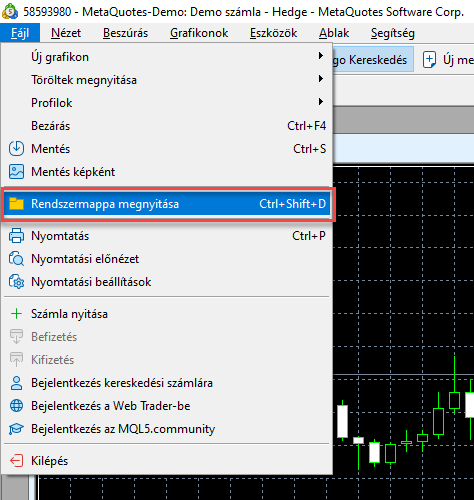474x500 pixels.
Task: Click the green plus icon for Számla nyitása
Action: (x=16, y=314)
